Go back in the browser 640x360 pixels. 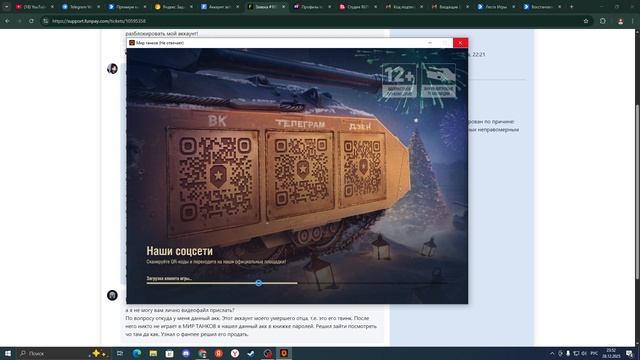pyautogui.click(x=7, y=21)
